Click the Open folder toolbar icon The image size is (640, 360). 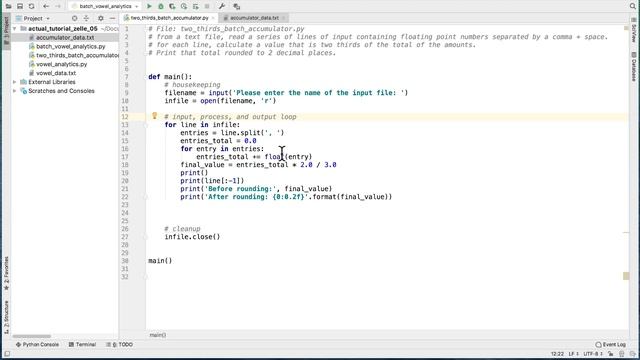click(x=8, y=6)
